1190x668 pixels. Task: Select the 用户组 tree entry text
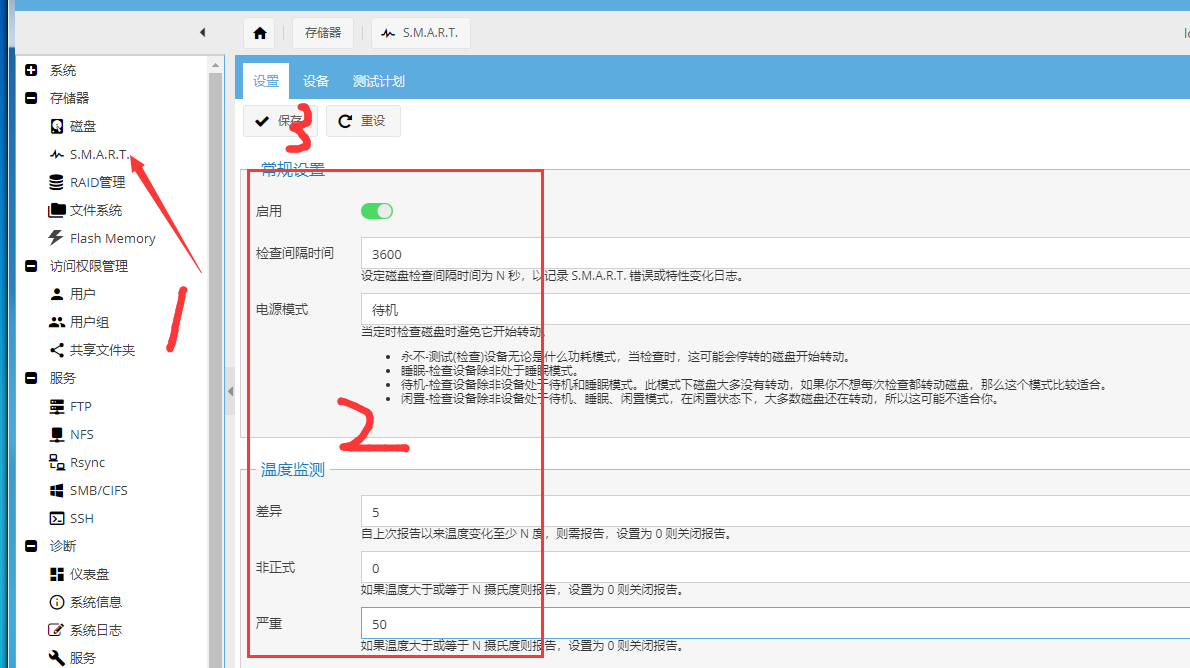point(90,322)
